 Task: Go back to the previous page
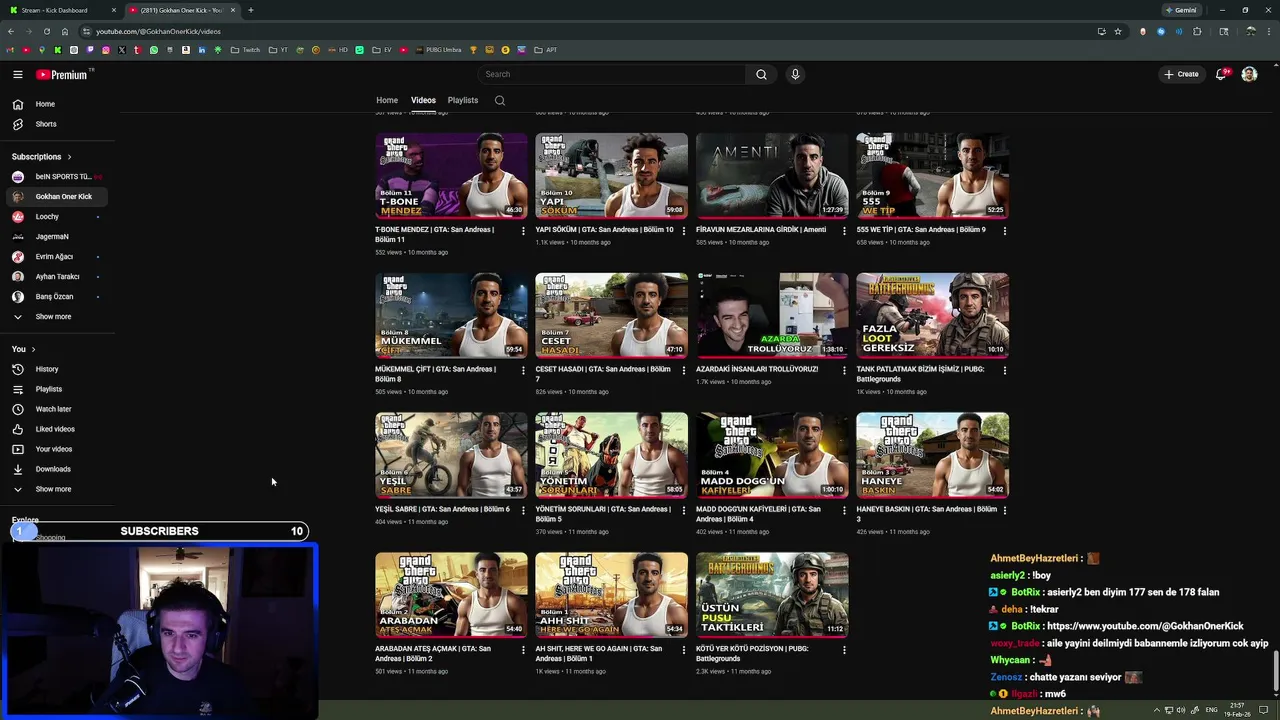(10, 31)
